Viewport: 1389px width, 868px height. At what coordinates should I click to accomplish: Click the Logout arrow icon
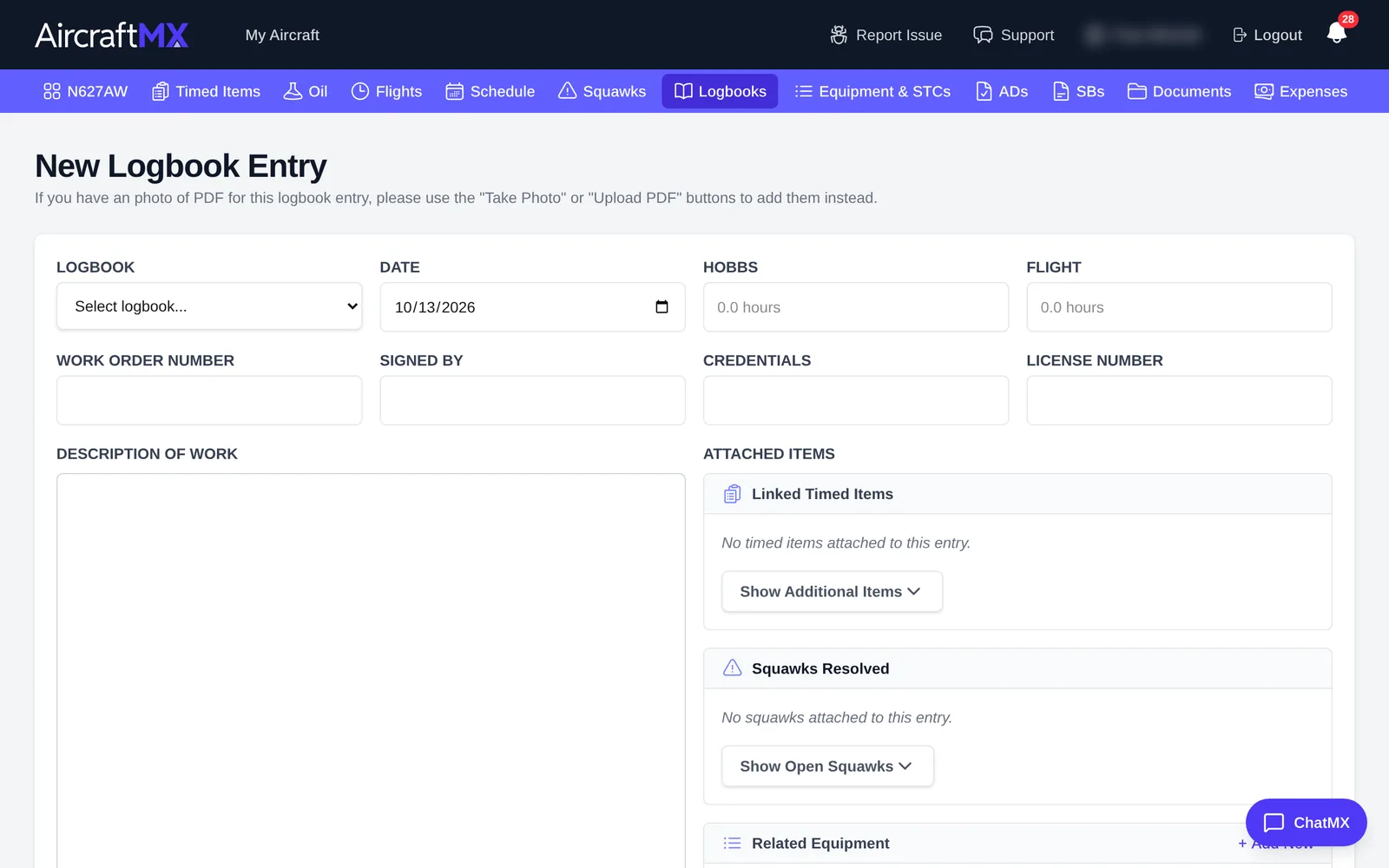[1240, 35]
